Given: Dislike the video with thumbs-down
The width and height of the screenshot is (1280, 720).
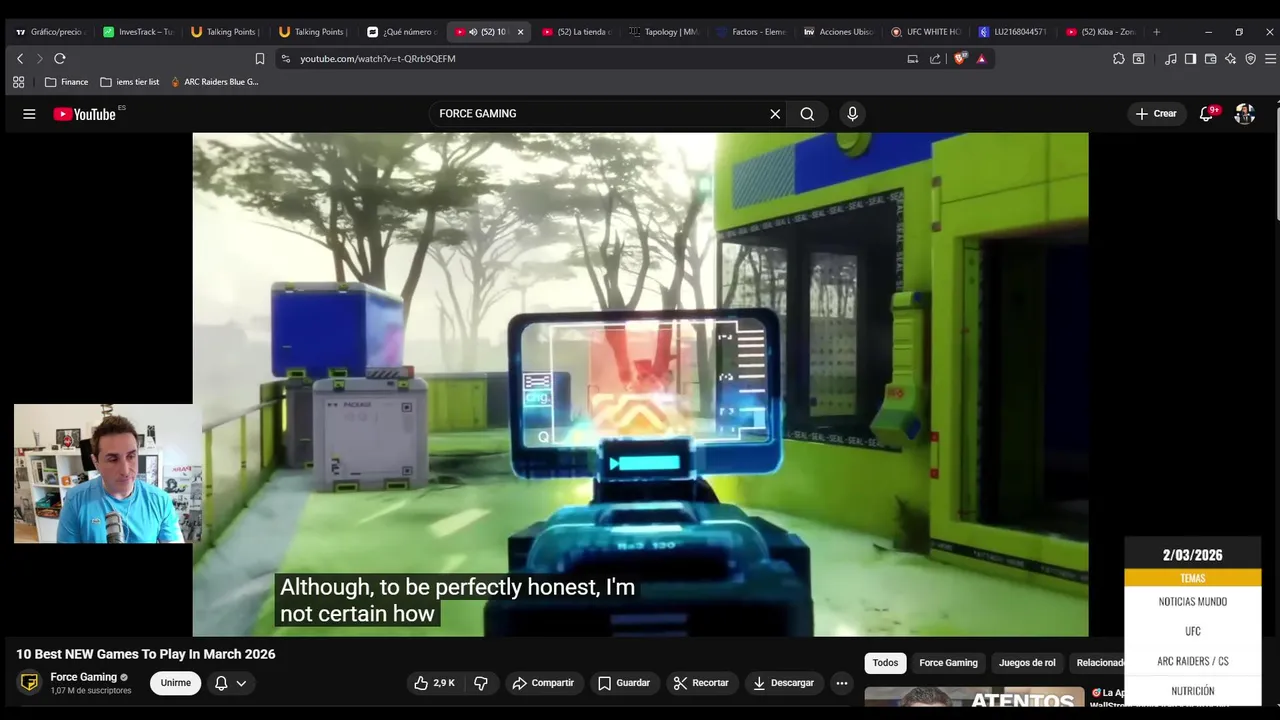Looking at the screenshot, I should [x=481, y=683].
